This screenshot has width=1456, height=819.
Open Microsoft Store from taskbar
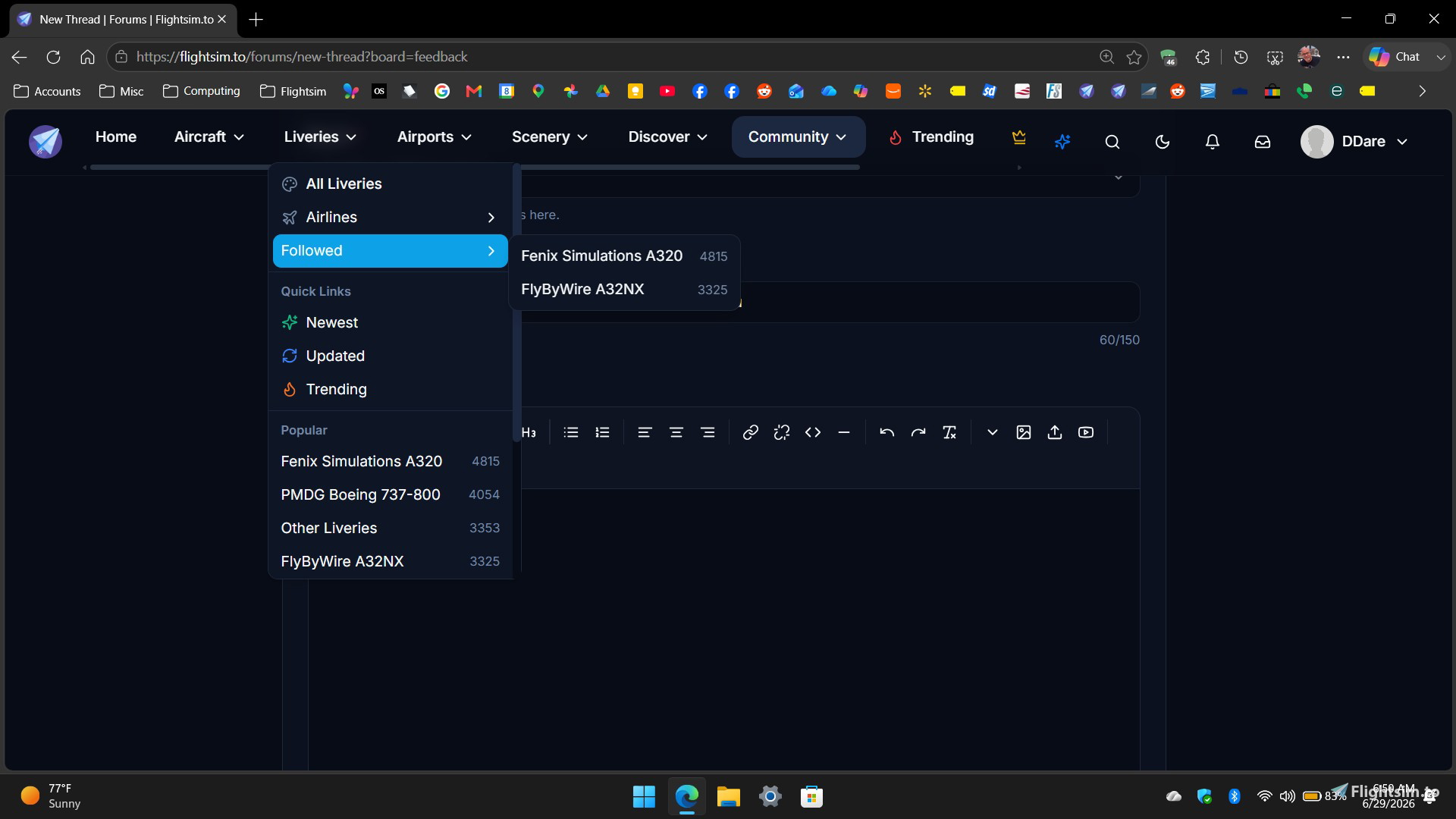(x=811, y=796)
